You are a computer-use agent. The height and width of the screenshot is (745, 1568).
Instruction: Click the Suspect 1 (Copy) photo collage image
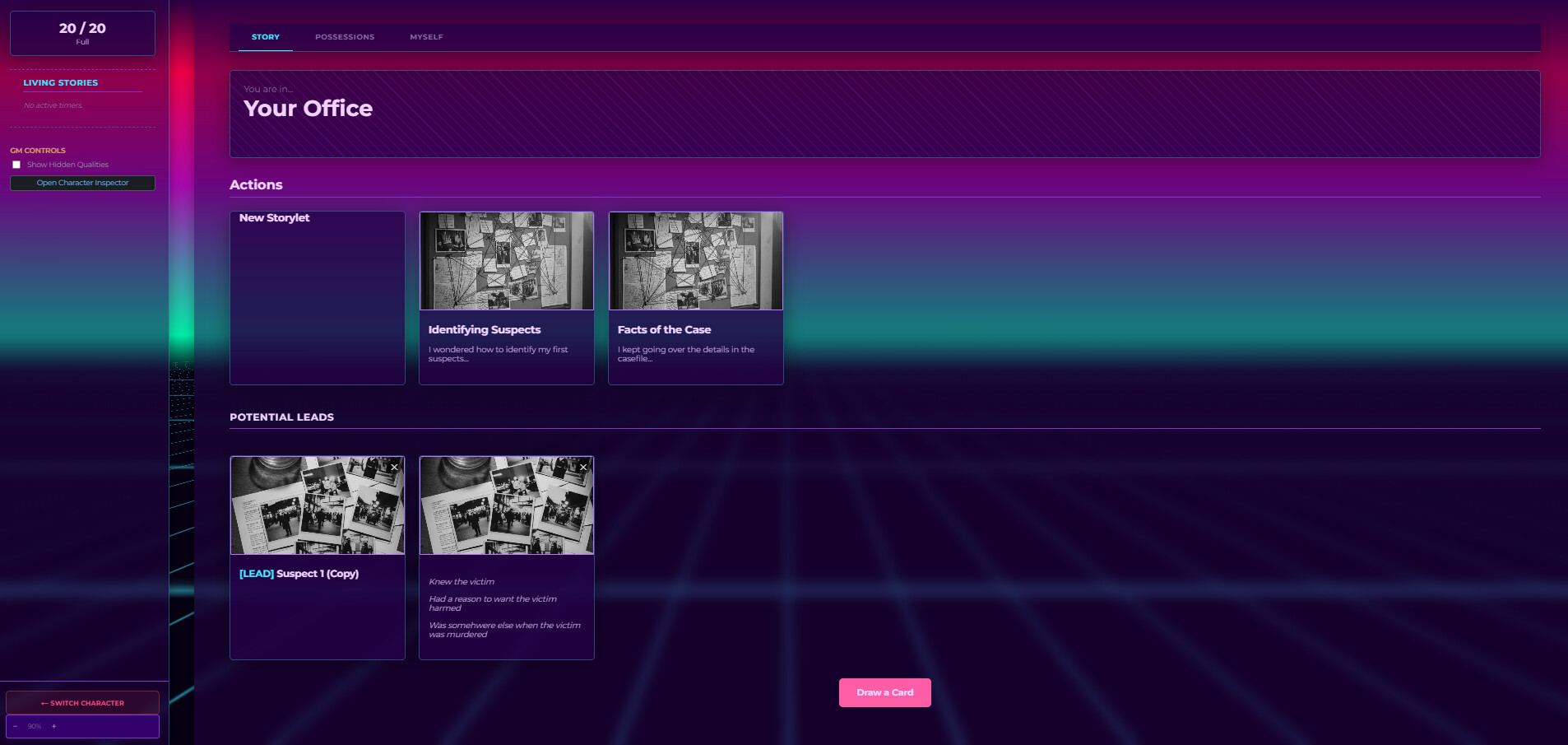(317, 505)
